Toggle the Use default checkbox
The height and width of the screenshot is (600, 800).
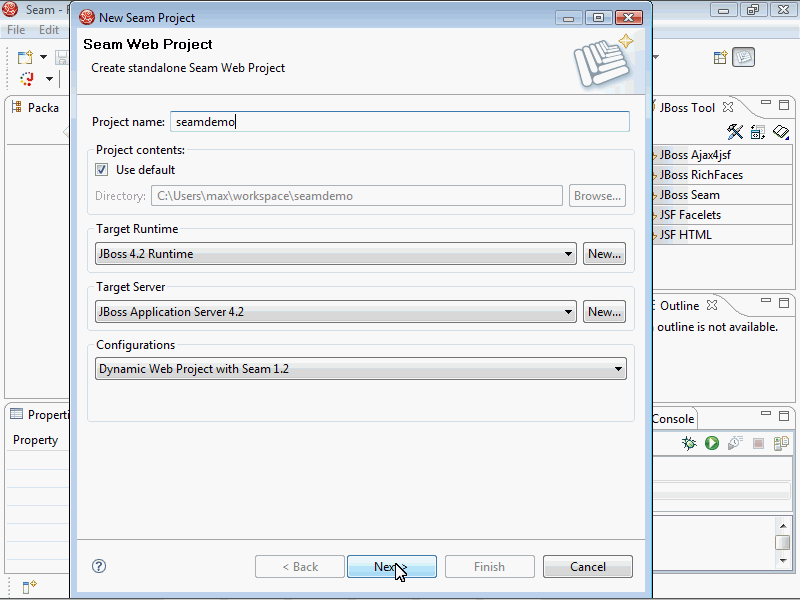point(102,170)
